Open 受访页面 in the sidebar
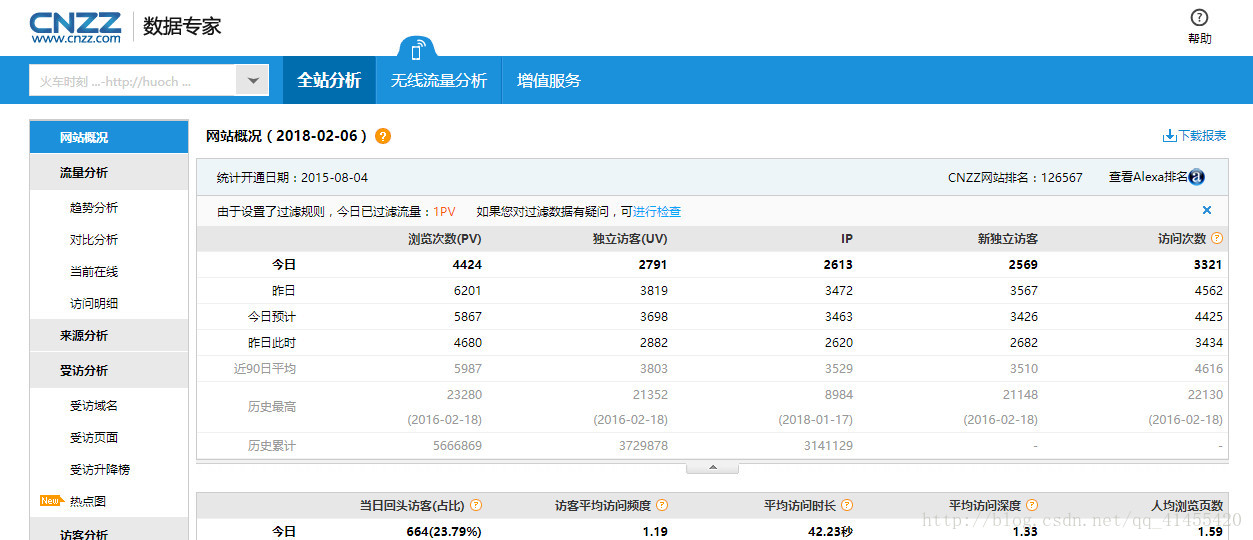1253x540 pixels. (x=94, y=438)
